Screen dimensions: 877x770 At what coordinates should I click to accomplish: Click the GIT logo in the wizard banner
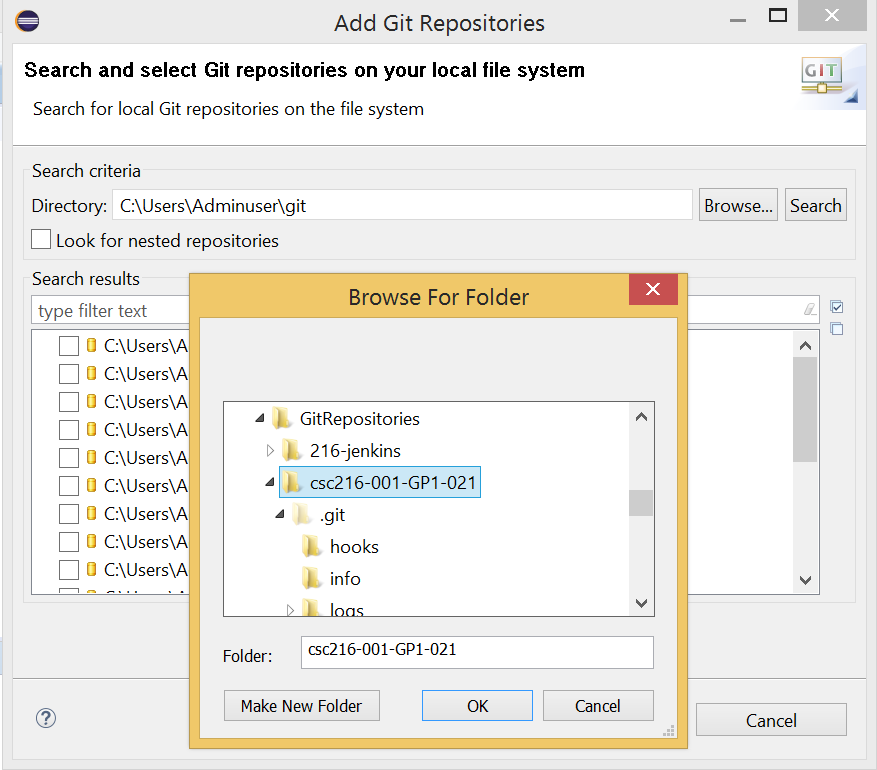(822, 75)
